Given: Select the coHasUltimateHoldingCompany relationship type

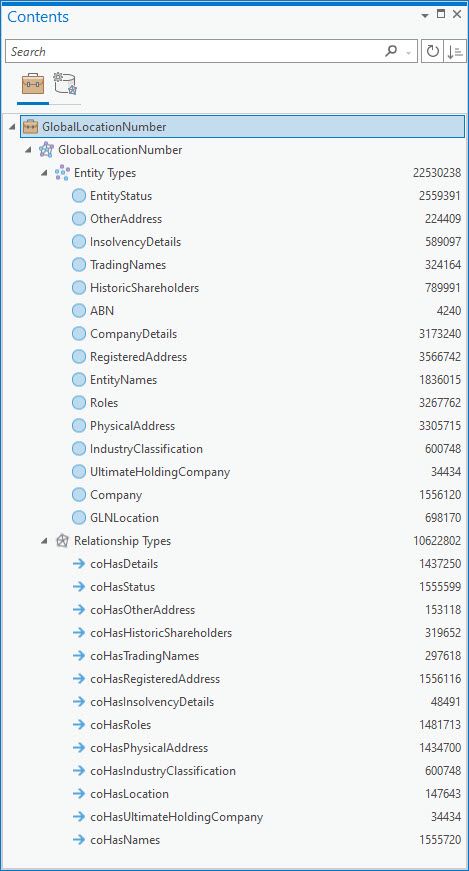Looking at the screenshot, I should (177, 817).
